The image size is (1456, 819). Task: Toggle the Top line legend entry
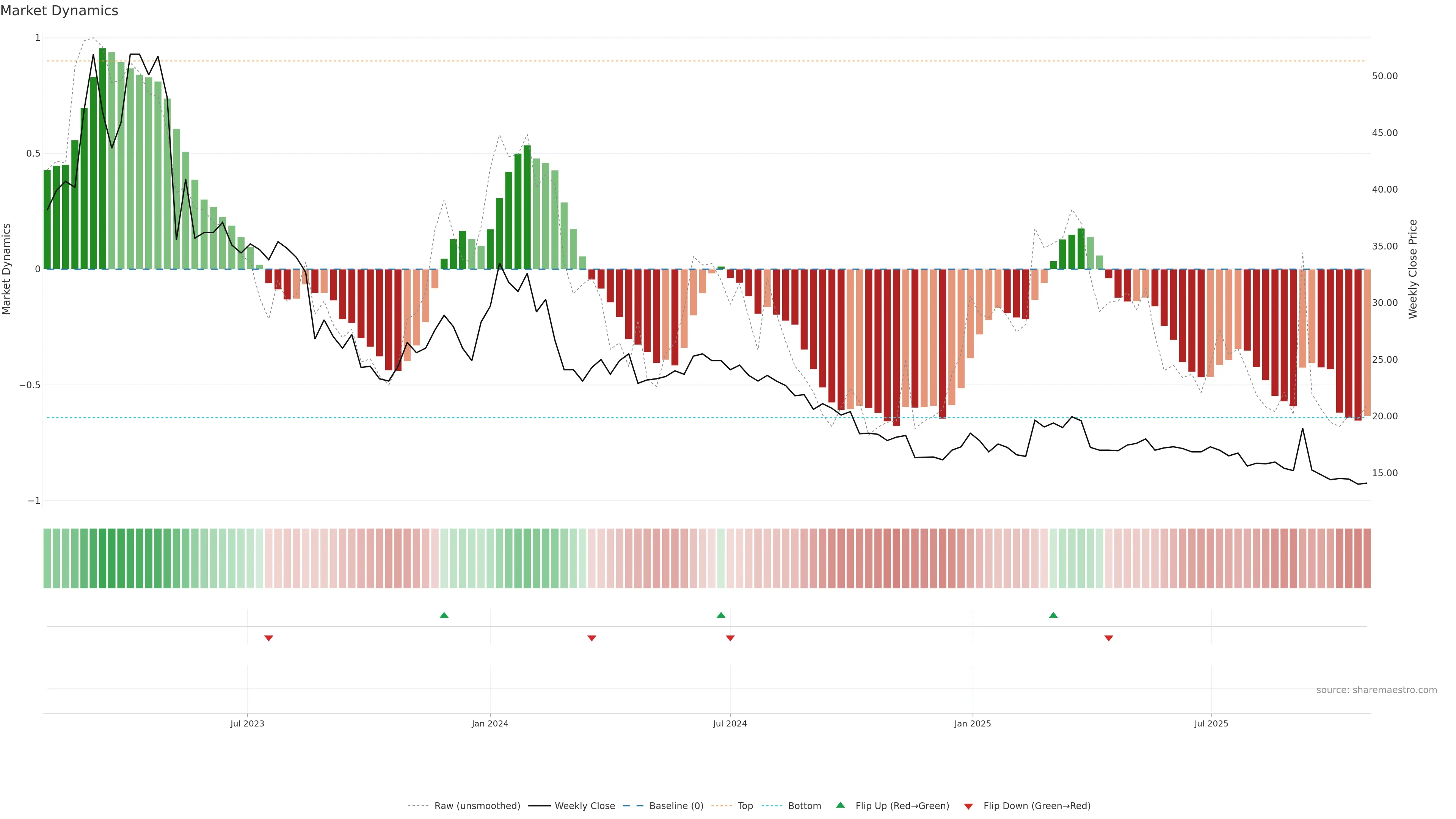click(x=745, y=806)
